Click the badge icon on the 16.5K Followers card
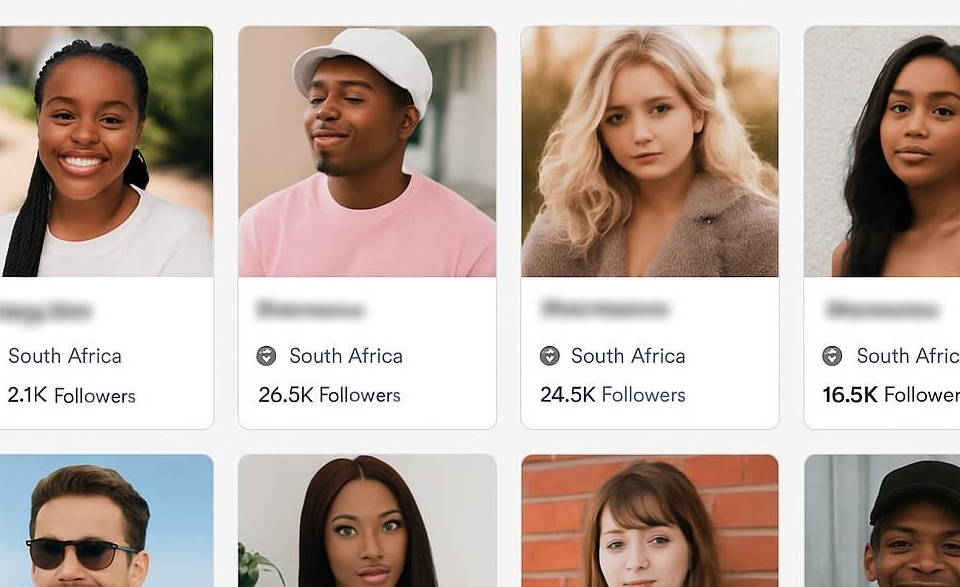The height and width of the screenshot is (587, 960). [x=832, y=356]
